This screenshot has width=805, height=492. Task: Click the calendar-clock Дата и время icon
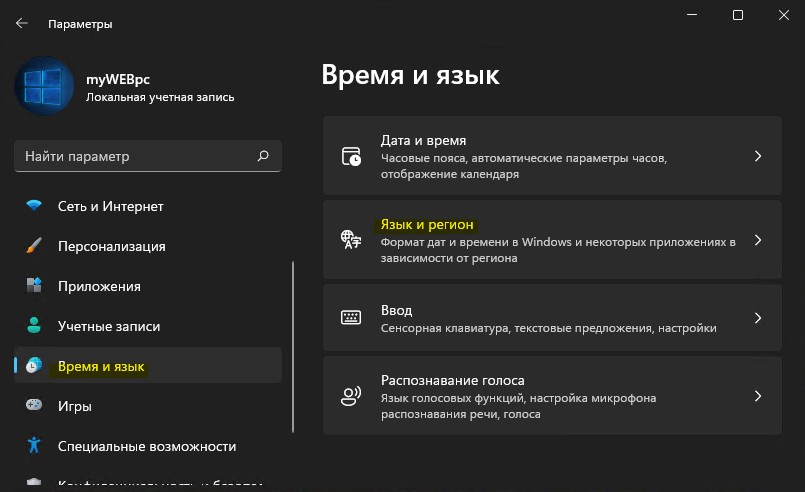coord(351,156)
